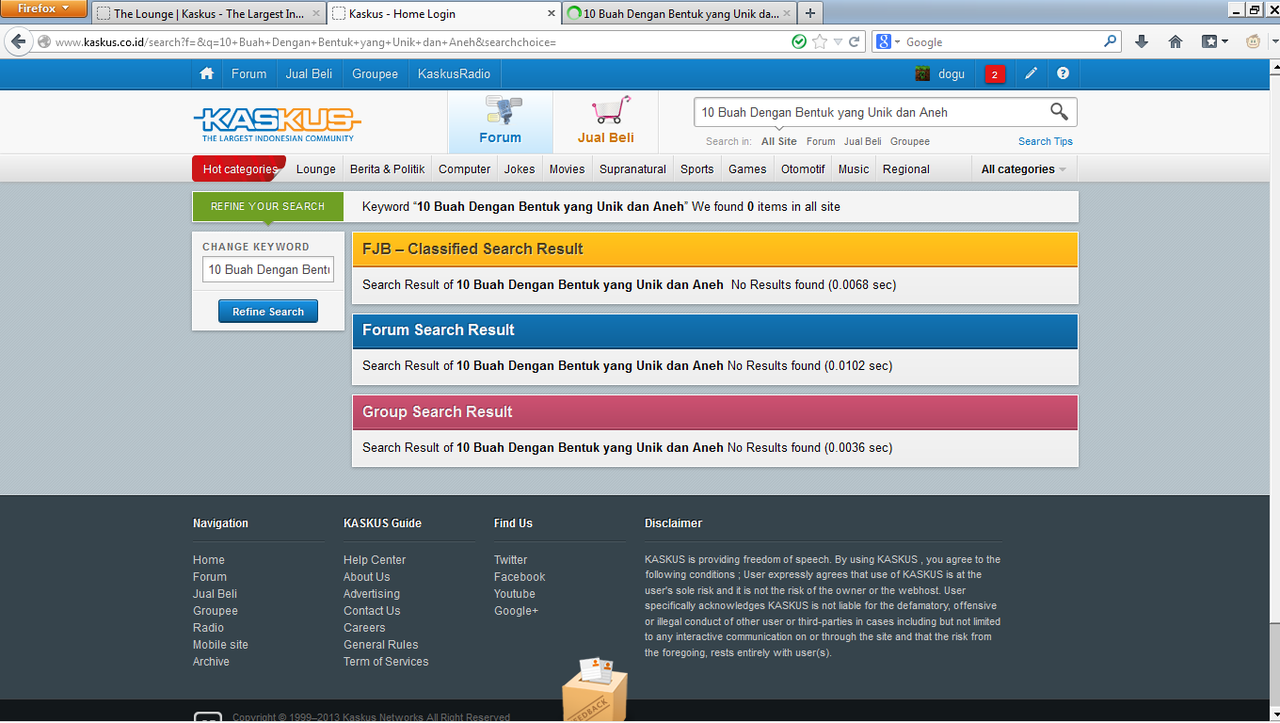Open the Firefox menu button
This screenshot has width=1280, height=723.
click(x=44, y=9)
